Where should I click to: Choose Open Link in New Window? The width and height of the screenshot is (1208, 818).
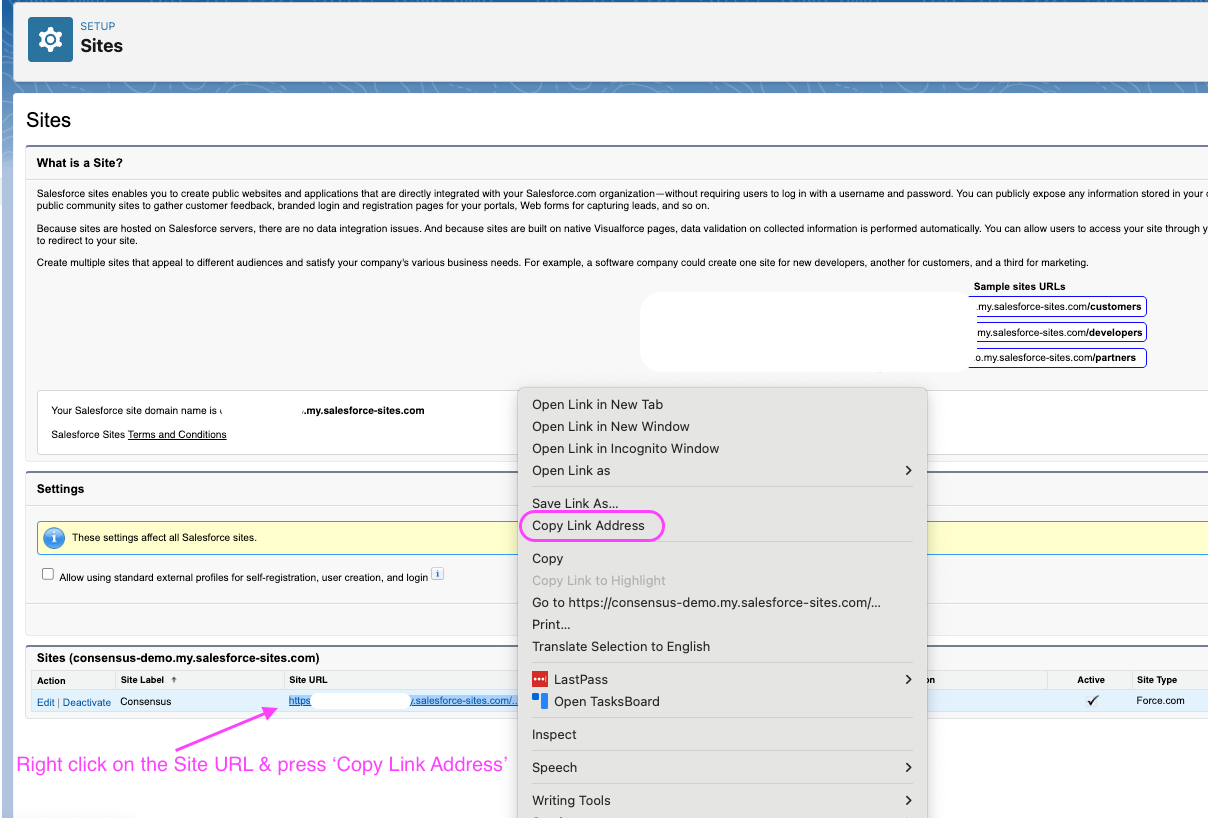pyautogui.click(x=722, y=426)
